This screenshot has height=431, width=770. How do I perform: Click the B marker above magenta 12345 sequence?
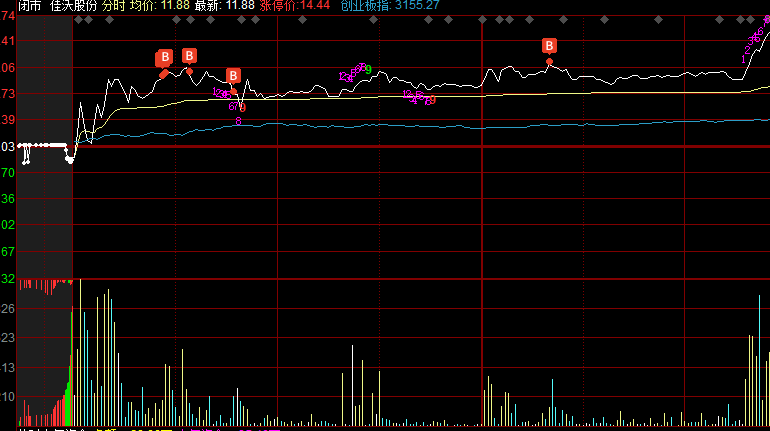click(x=233, y=76)
